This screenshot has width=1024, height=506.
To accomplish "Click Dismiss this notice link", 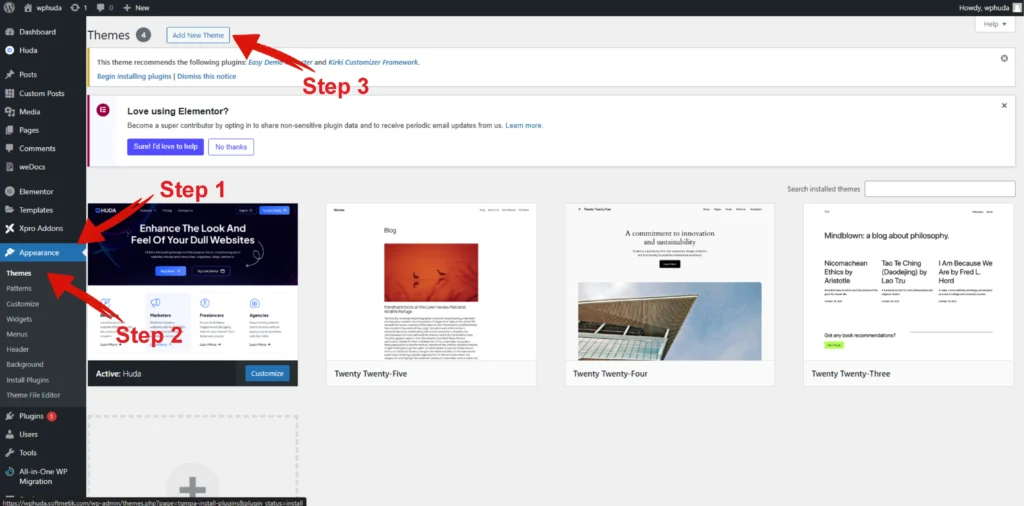I will pos(206,76).
